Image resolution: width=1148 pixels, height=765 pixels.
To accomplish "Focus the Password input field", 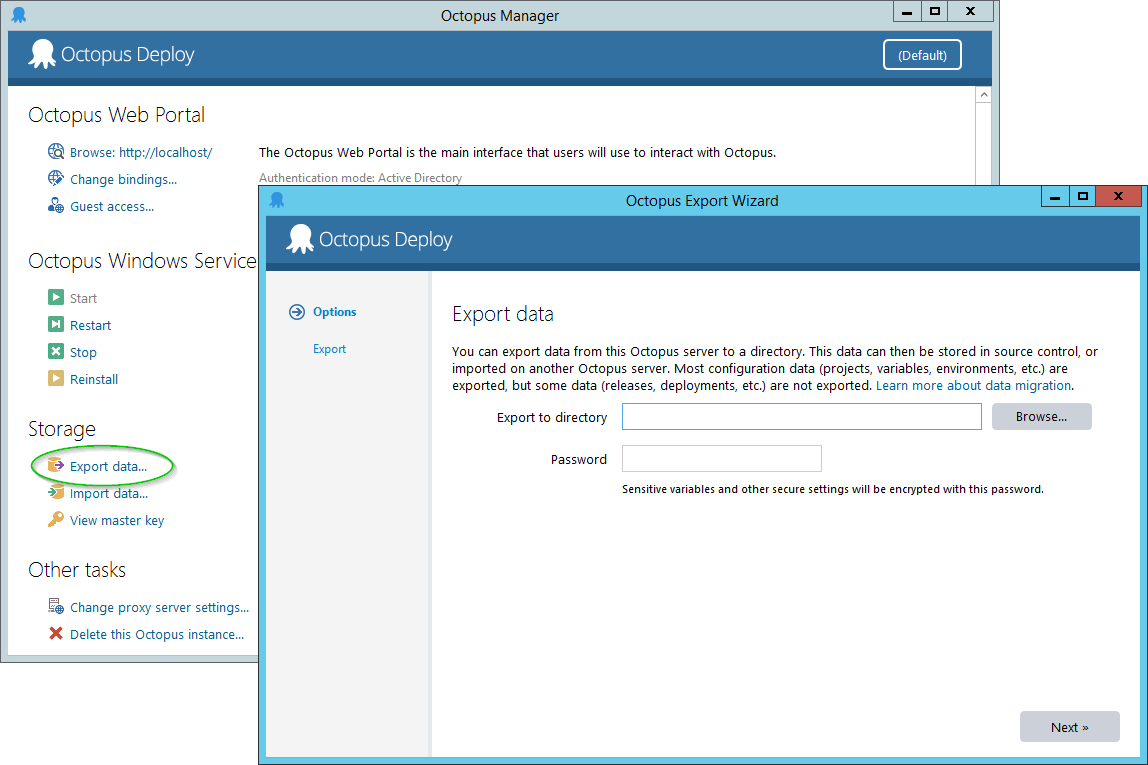I will [x=721, y=459].
